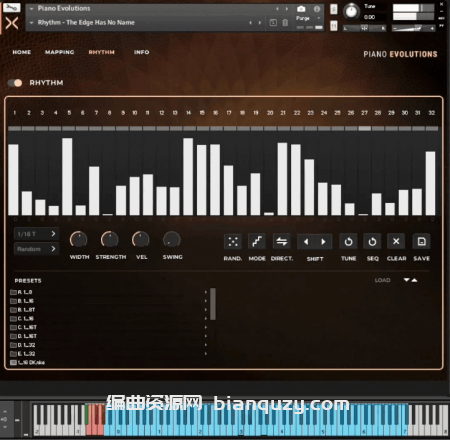Viewport: 450px width, 440px height.
Task: Toggle the Mute button in the header
Action: click(334, 26)
